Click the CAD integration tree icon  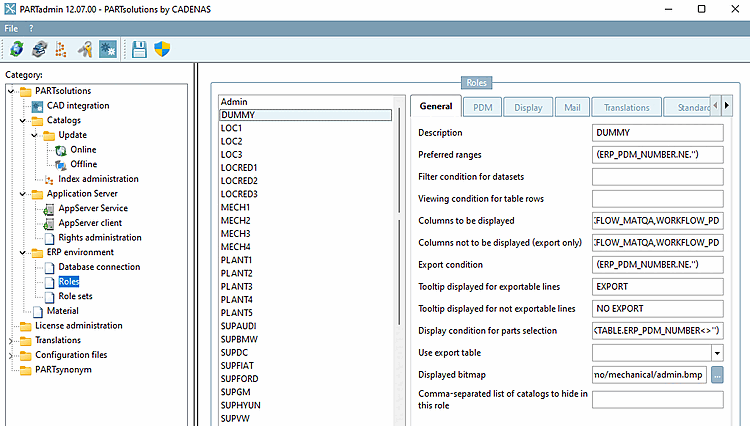point(37,106)
